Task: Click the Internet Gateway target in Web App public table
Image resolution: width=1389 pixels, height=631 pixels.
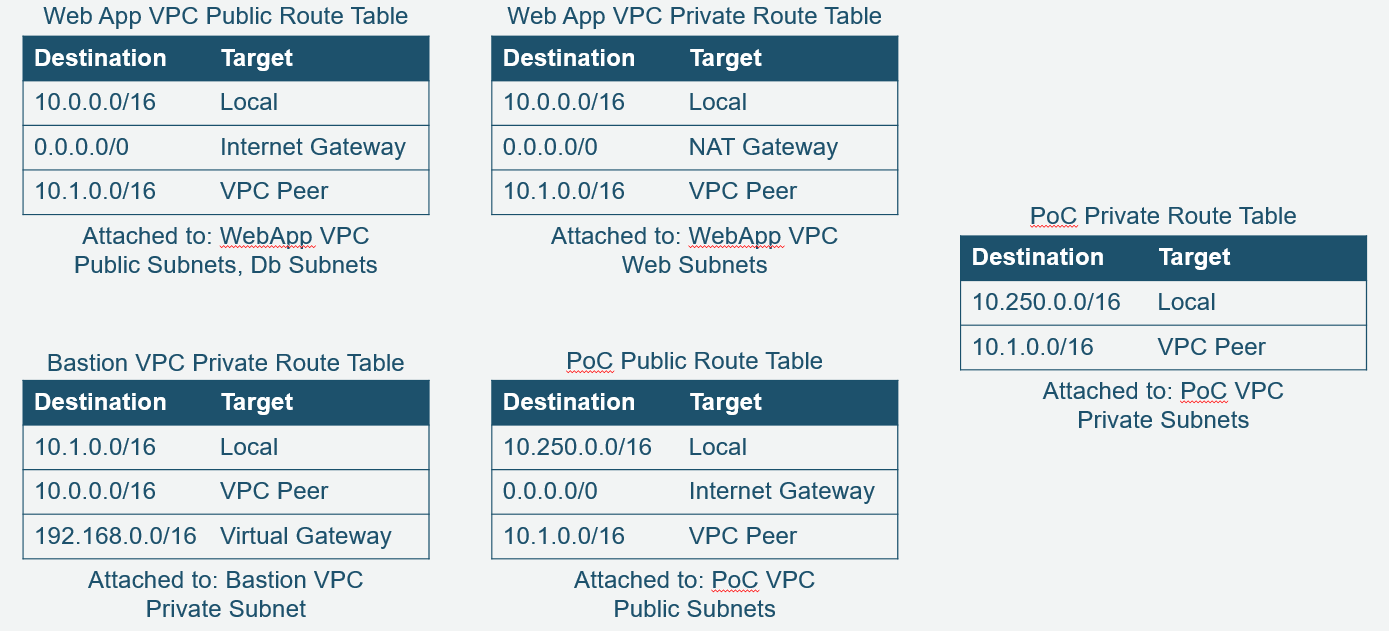Action: tap(313, 147)
